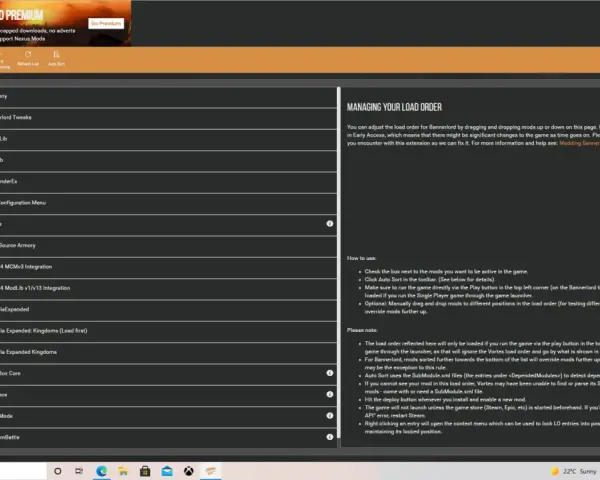This screenshot has width=600, height=480.
Task: Select the ModLib v1/v13 Integration entry
Action: (168, 288)
